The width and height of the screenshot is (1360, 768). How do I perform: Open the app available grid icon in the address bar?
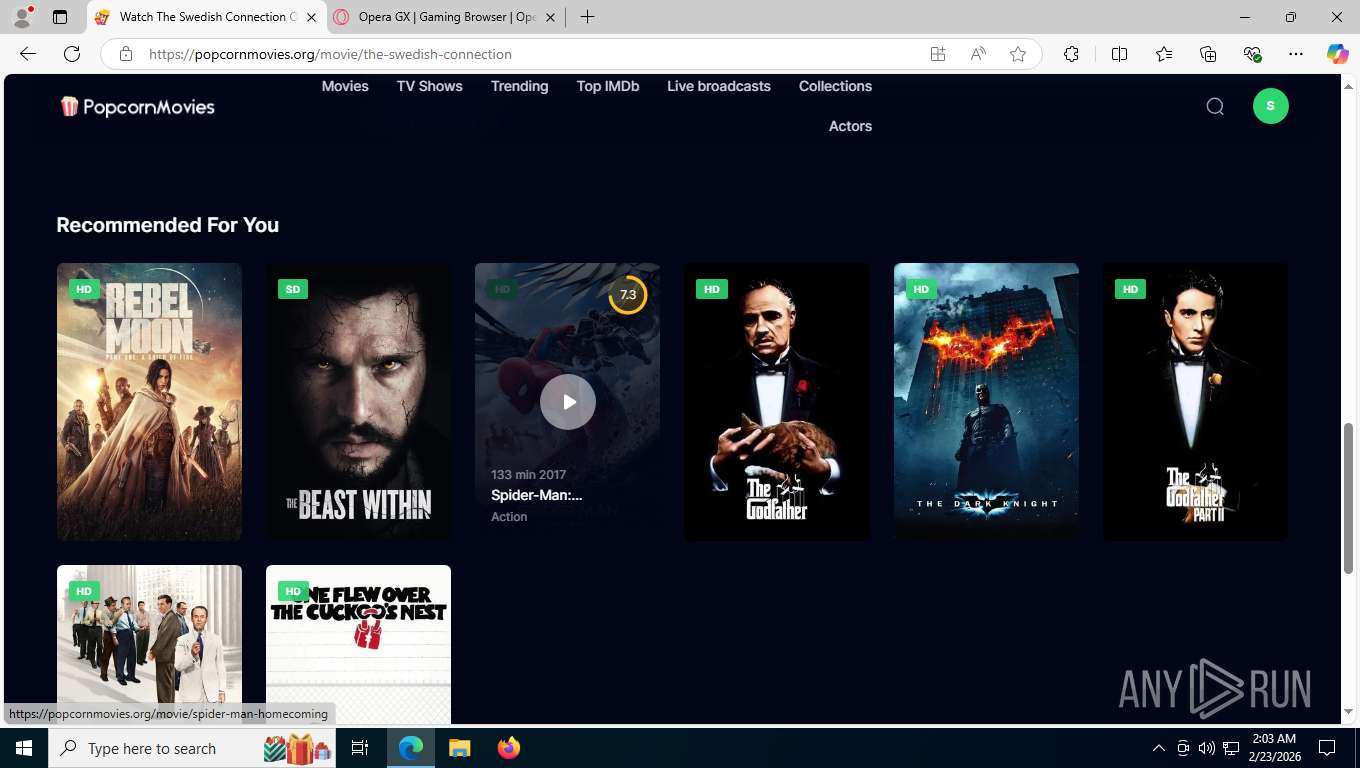point(938,54)
